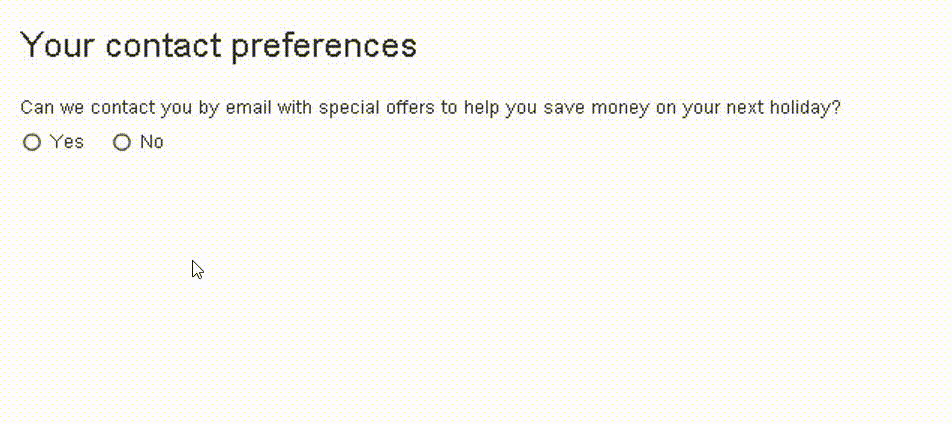Select the No radio button
Viewport: 952px width, 424px height.
122,142
